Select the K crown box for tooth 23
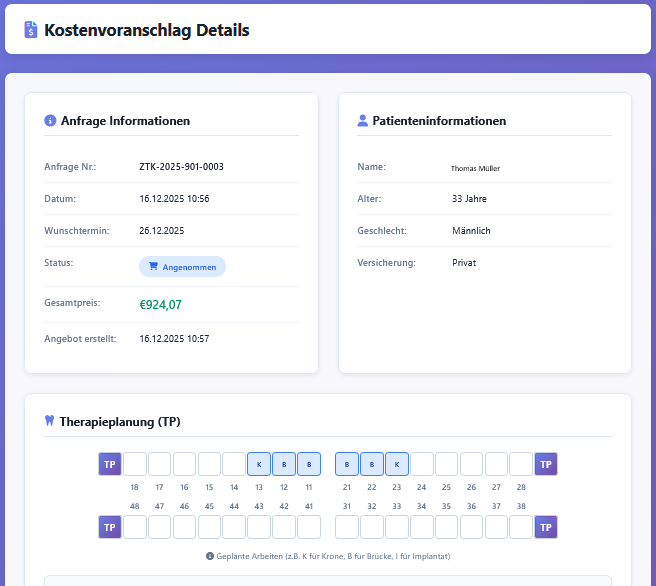This screenshot has height=586, width=656. (x=397, y=464)
